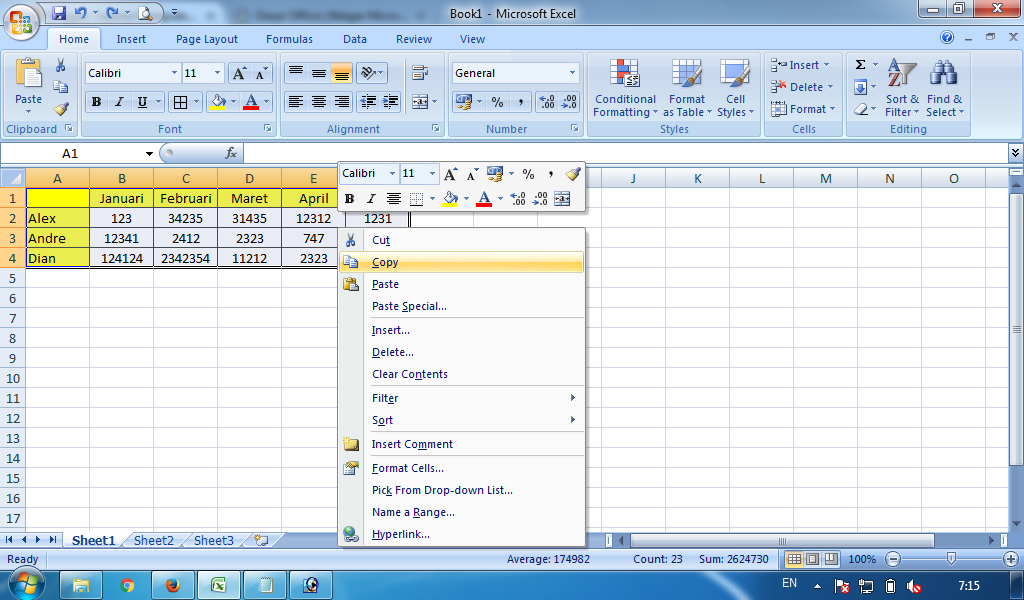Viewport: 1024px width, 600px height.
Task: Choose Paste Special from the context menu
Action: click(x=462, y=306)
